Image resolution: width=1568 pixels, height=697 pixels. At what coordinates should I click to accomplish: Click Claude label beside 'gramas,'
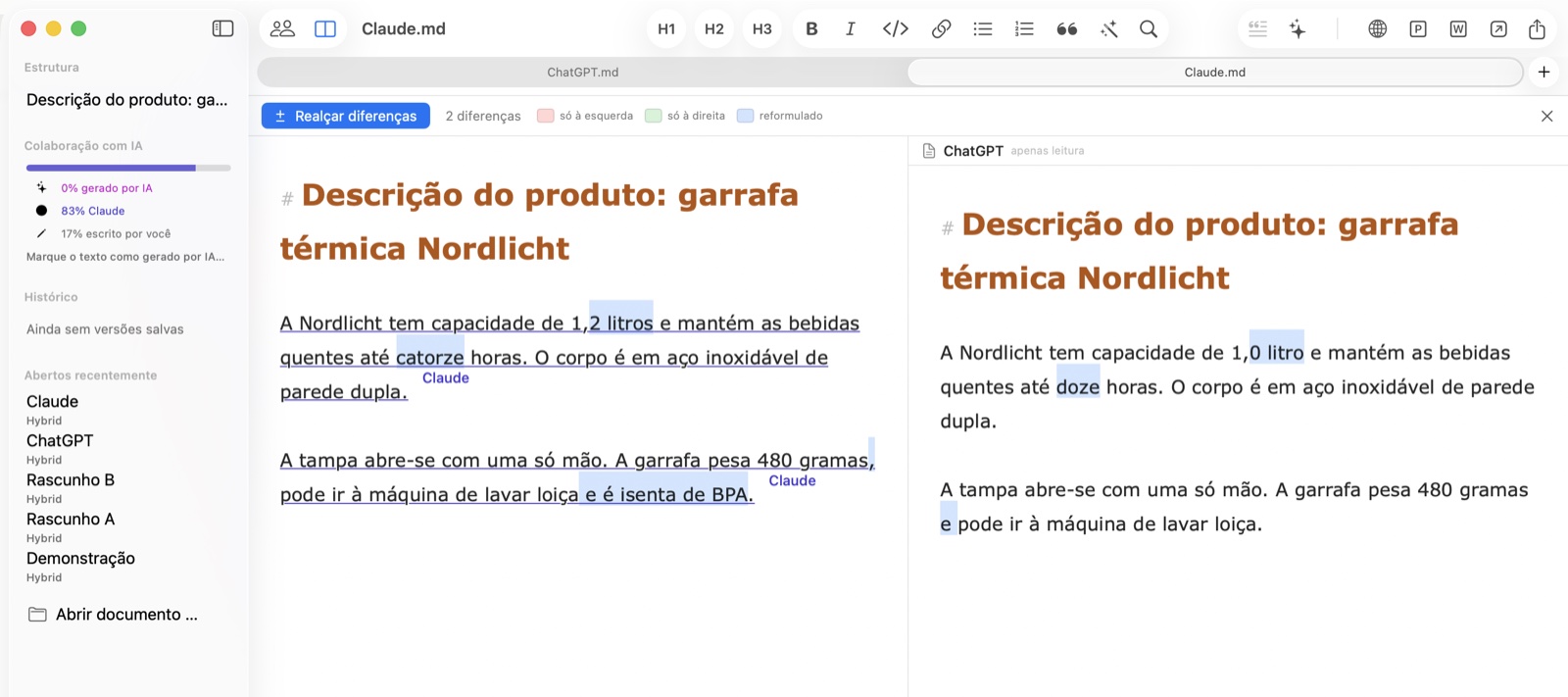[x=792, y=480]
